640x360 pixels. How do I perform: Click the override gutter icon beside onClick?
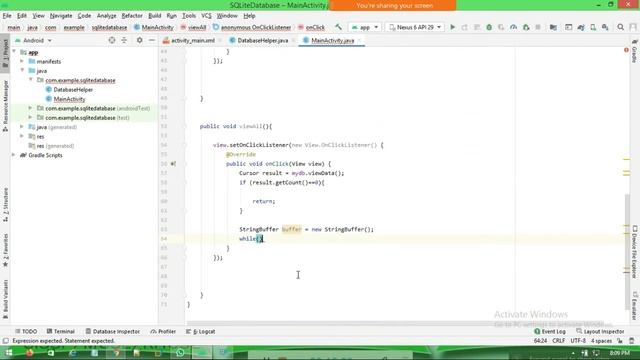point(173,164)
